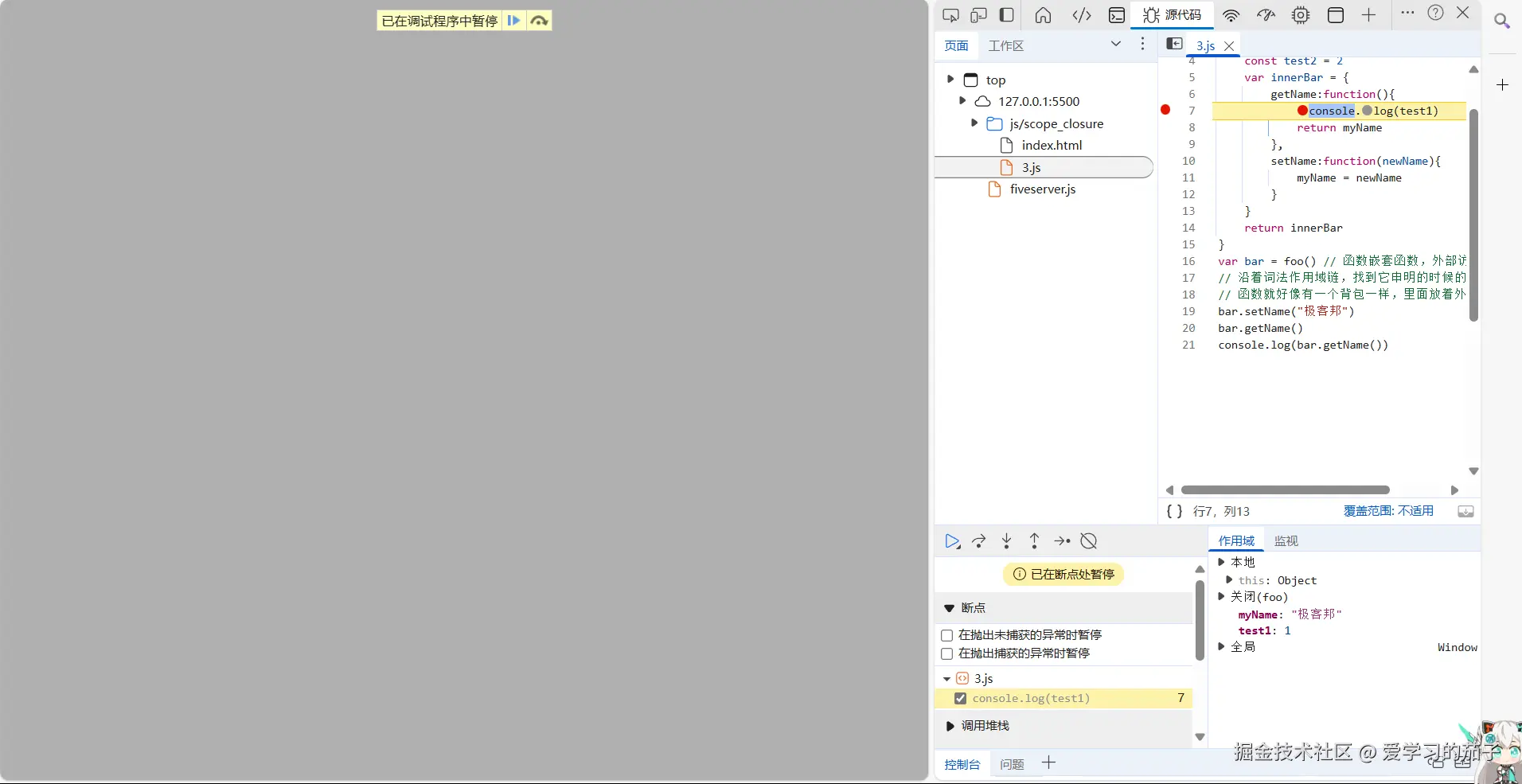This screenshot has height=784, width=1522.
Task: Step into next function call
Action: [x=1006, y=541]
